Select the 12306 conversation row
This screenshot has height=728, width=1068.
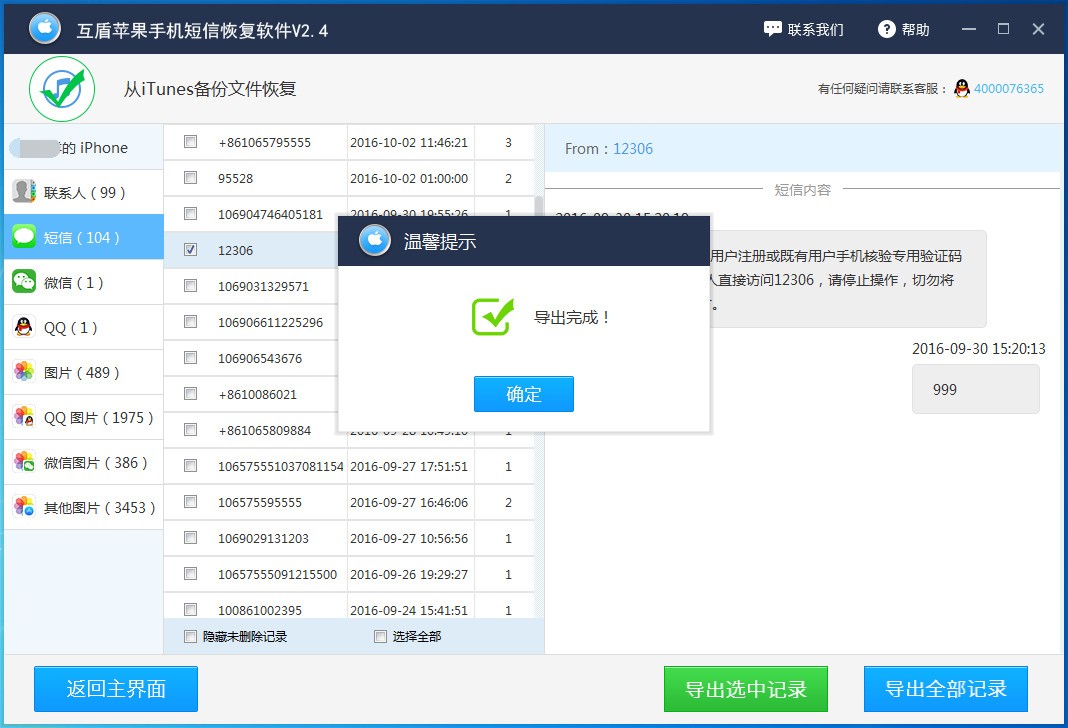click(248, 249)
